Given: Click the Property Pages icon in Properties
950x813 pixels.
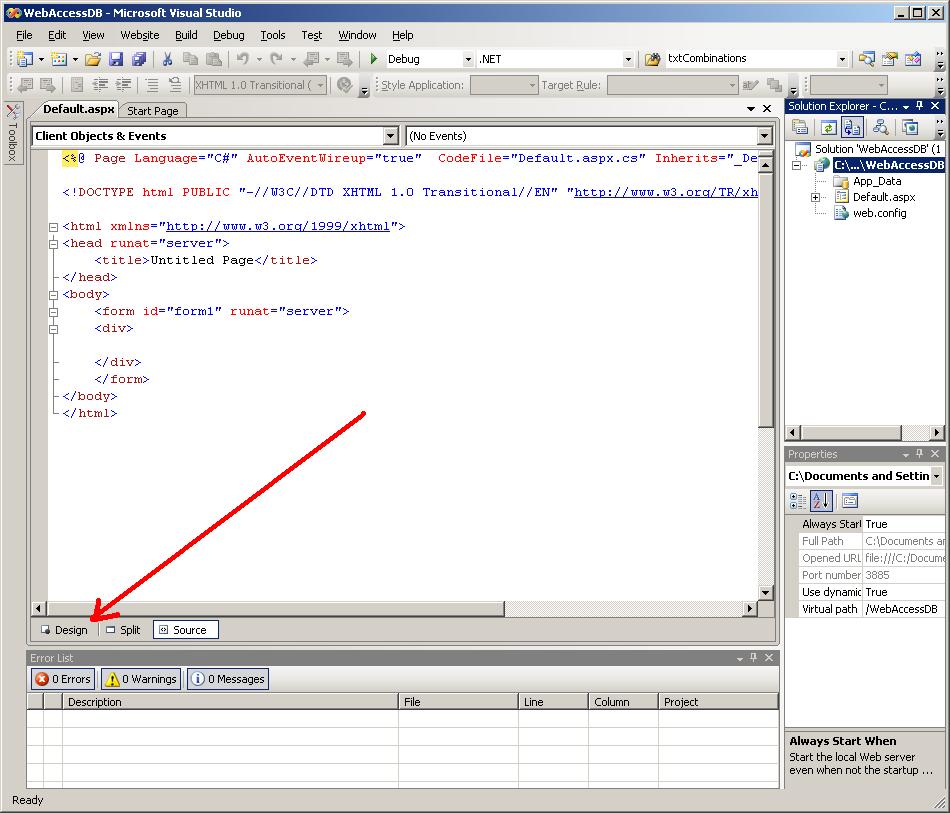Looking at the screenshot, I should [x=850, y=501].
